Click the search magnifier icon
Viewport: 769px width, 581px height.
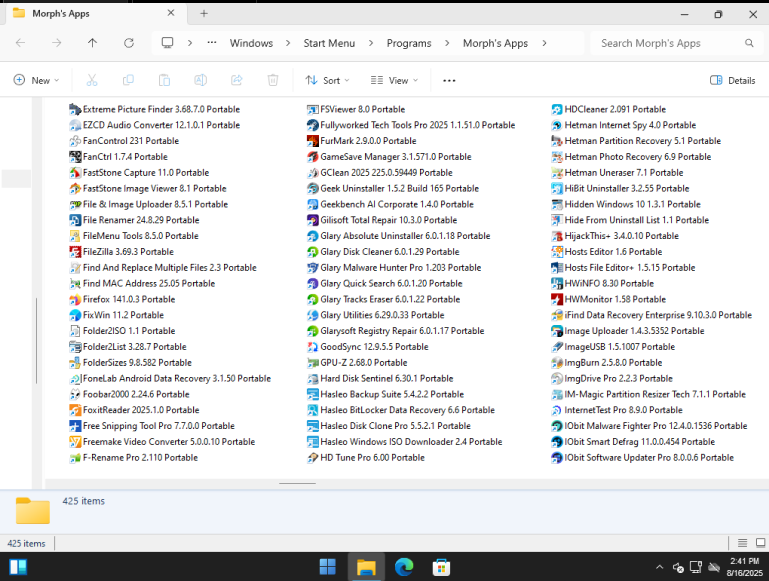point(749,43)
